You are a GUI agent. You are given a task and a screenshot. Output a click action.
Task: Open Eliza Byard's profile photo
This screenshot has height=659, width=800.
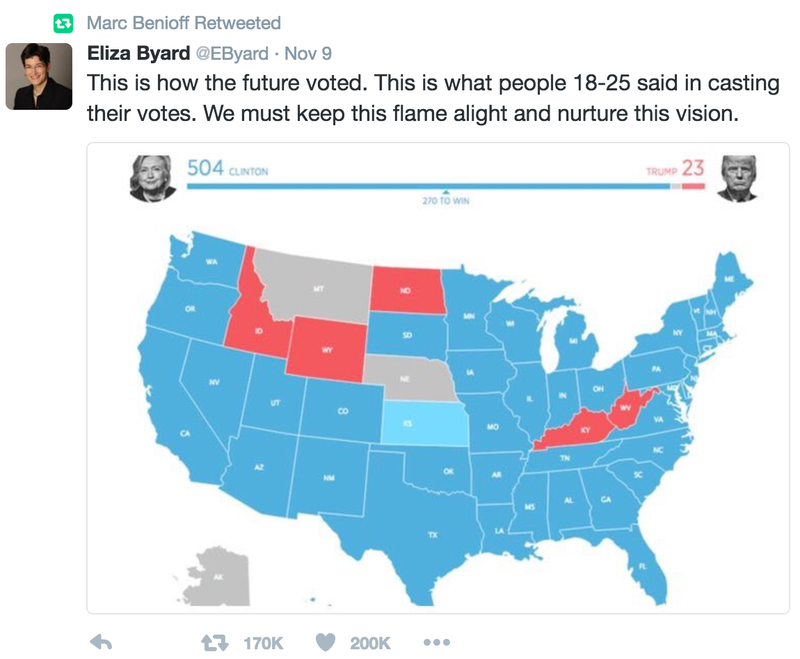(39, 77)
